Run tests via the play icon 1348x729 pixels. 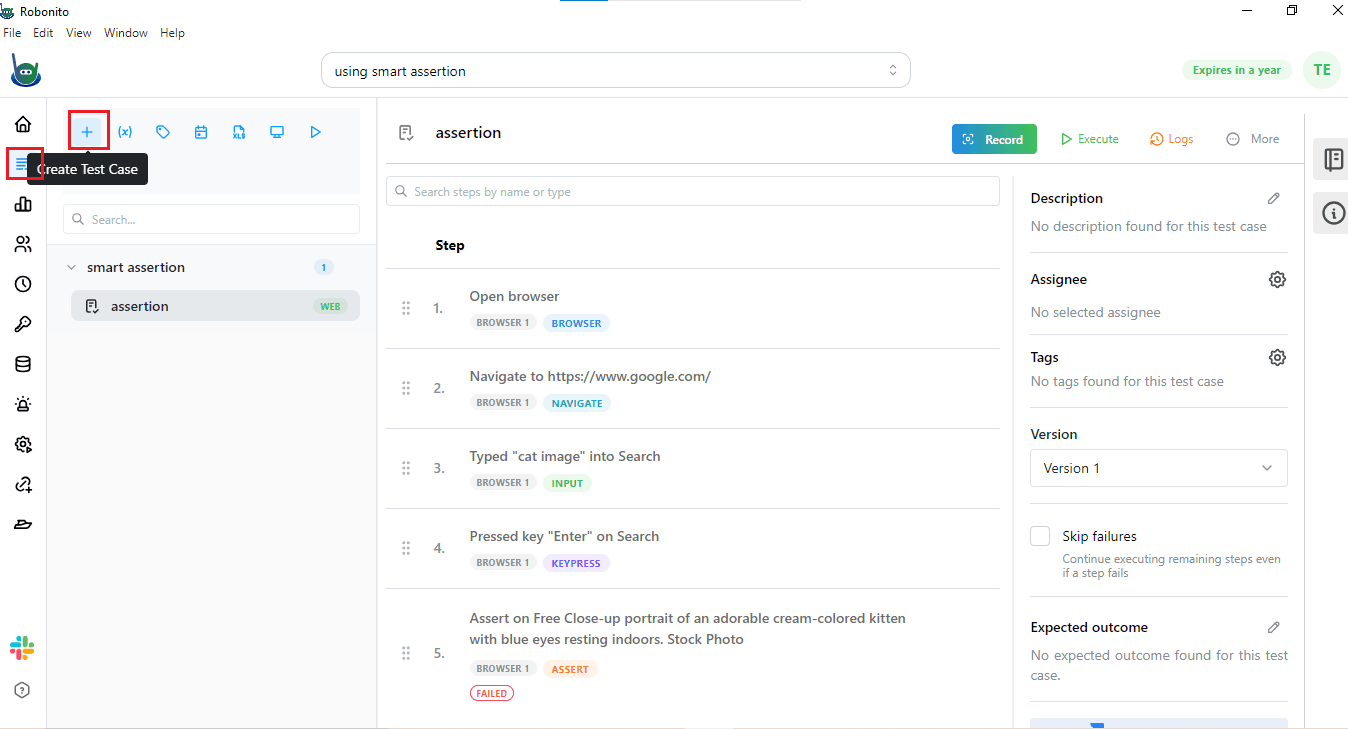click(316, 131)
